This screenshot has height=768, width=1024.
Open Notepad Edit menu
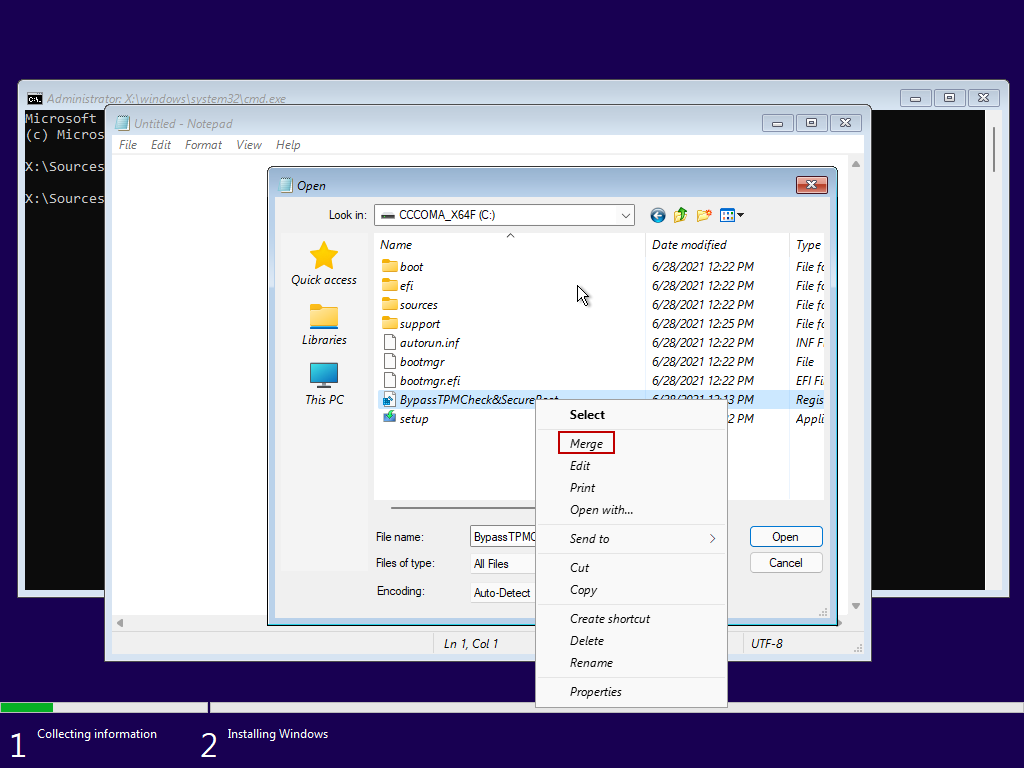pyautogui.click(x=161, y=145)
